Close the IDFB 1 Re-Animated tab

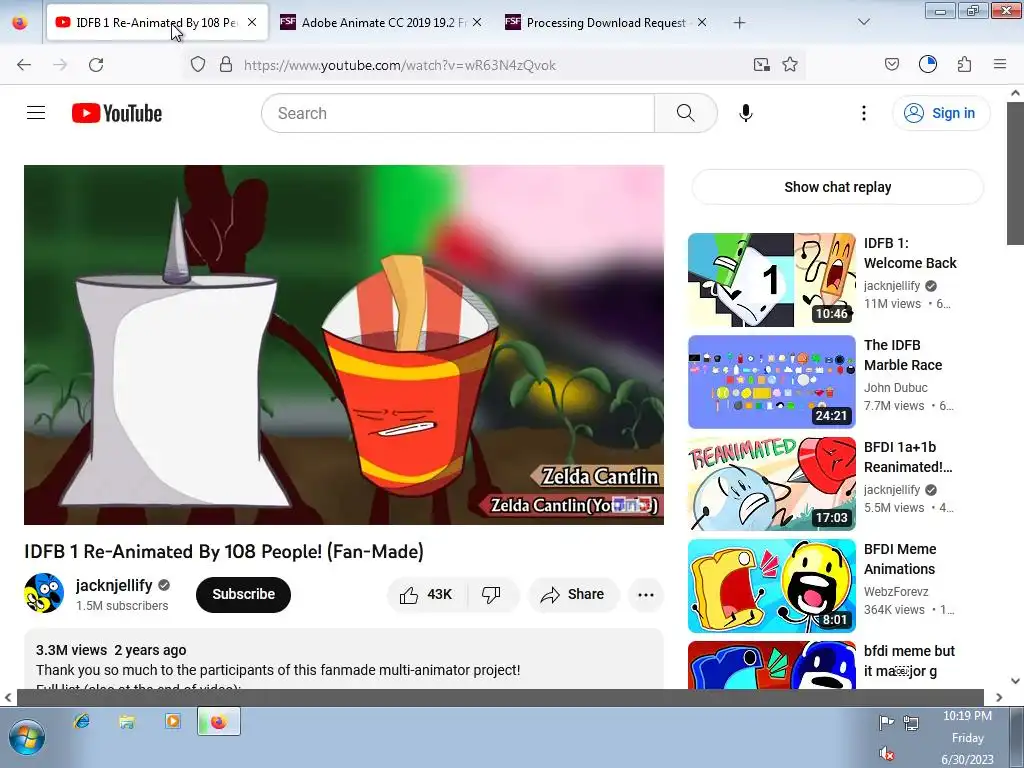pos(252,22)
